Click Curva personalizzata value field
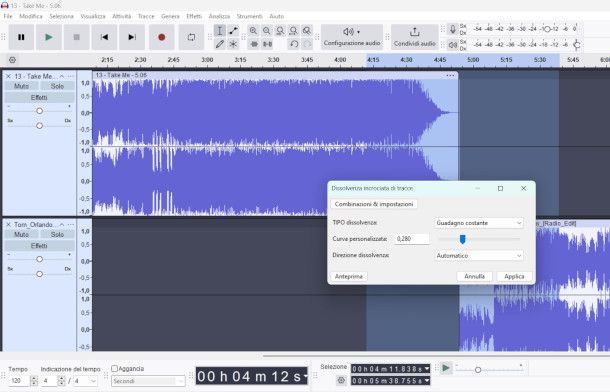This screenshot has width=610, height=392. 412,239
